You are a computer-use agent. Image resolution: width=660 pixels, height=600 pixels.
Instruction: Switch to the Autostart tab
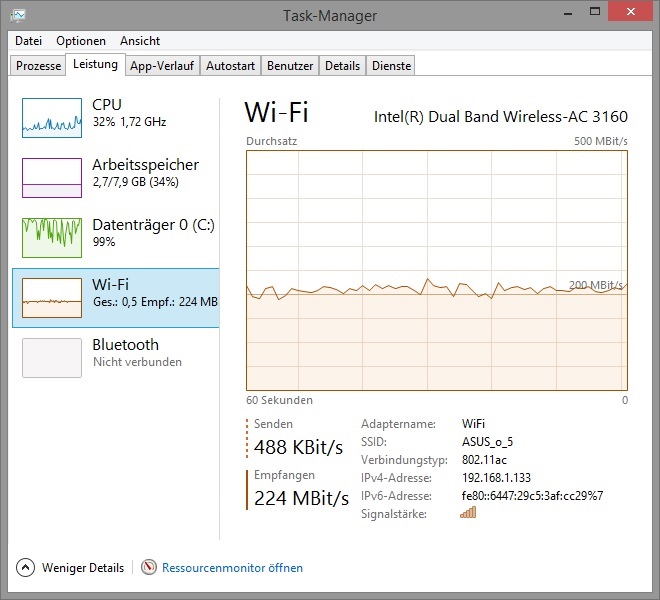(x=230, y=66)
